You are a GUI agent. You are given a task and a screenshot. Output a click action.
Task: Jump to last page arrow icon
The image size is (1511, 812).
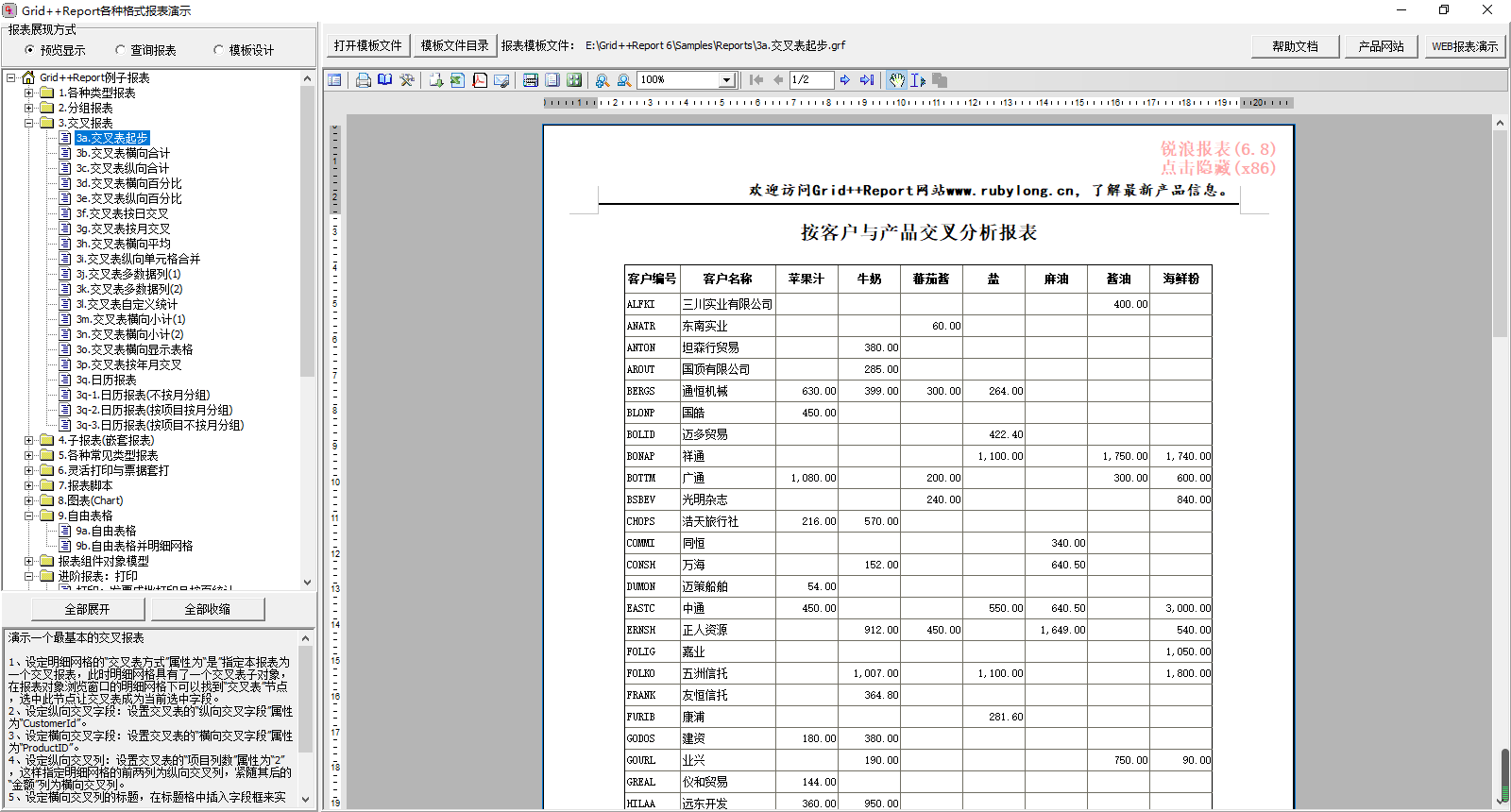pyautogui.click(x=867, y=80)
